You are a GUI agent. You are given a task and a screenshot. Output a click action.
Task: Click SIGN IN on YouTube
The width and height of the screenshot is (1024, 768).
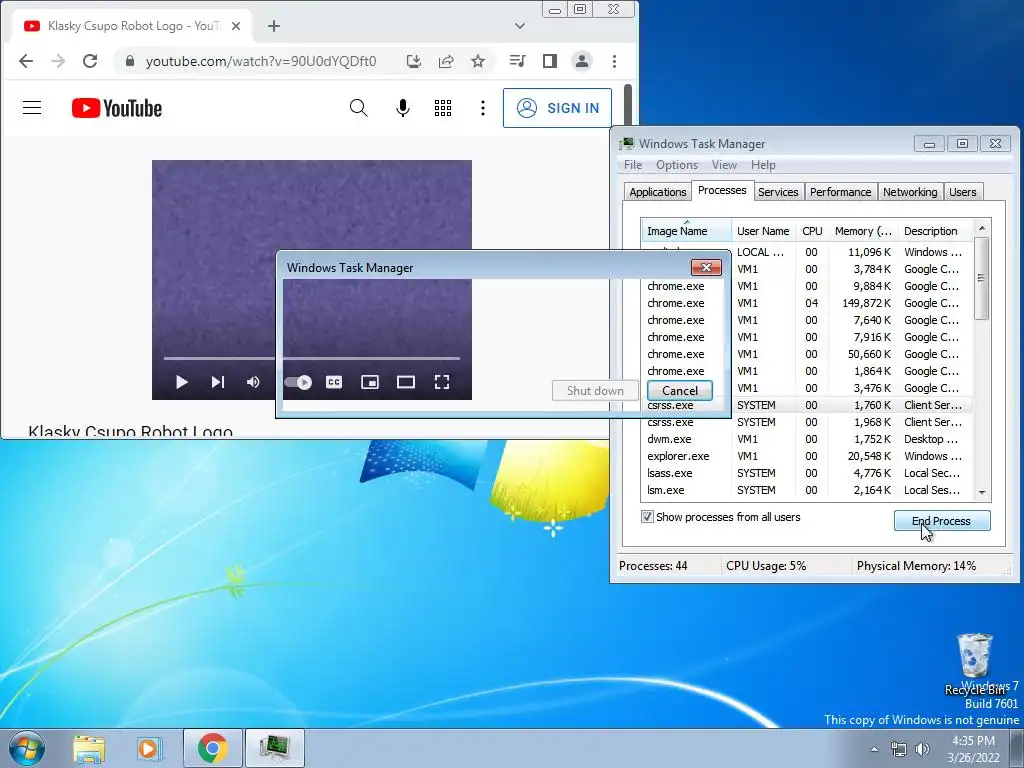[557, 108]
